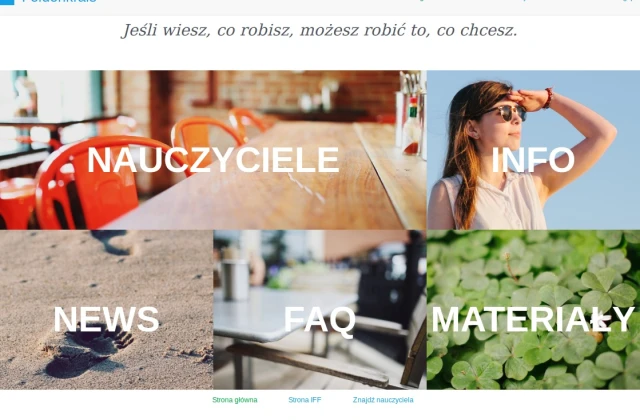Open the INFO tile
Screen dimensions: 640x420
tap(533, 150)
